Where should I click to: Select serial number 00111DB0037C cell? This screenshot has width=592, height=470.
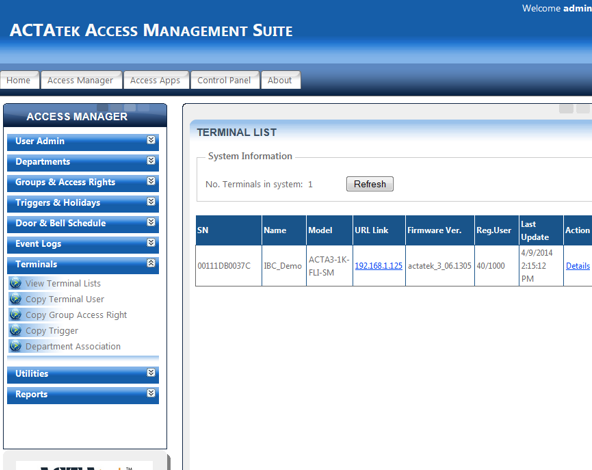[228, 266]
